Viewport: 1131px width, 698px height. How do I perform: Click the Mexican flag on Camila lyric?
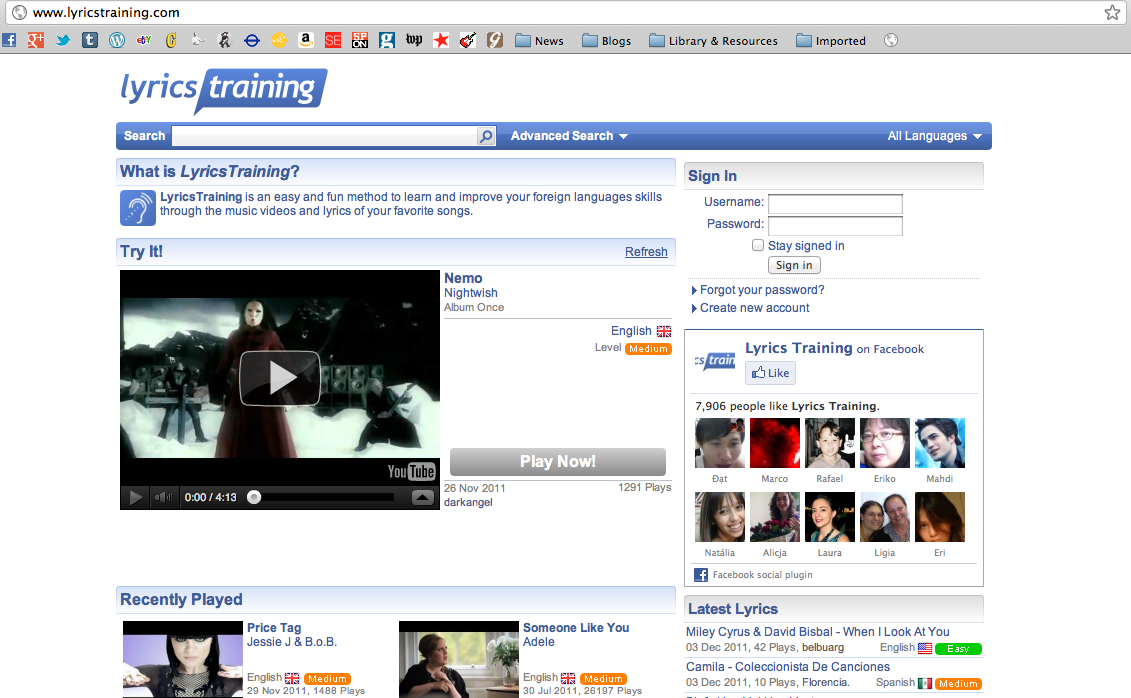coord(925,683)
